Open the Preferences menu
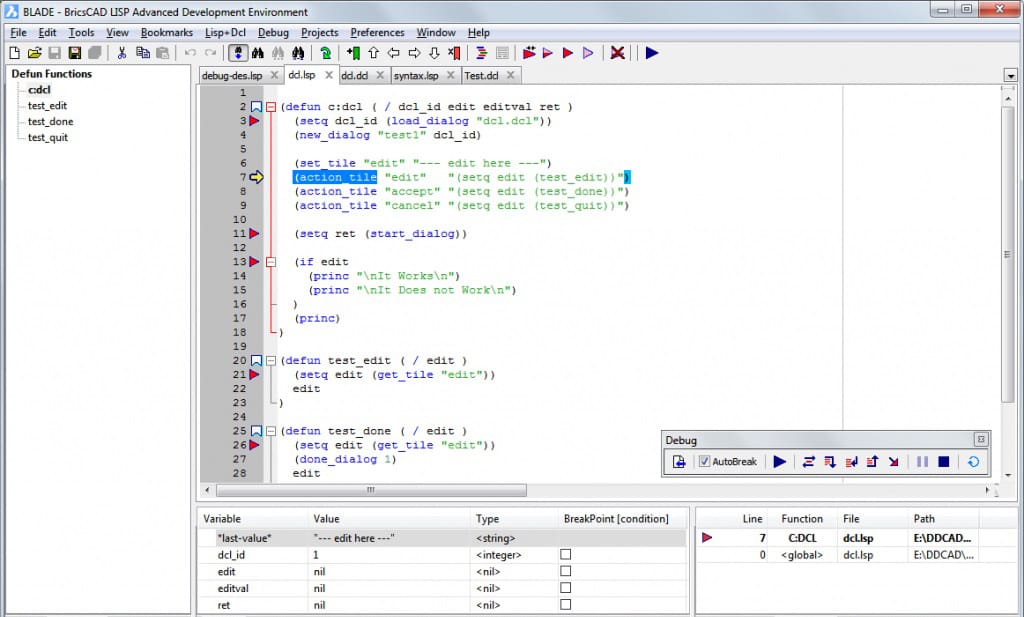The width and height of the screenshot is (1024, 617). [x=377, y=33]
